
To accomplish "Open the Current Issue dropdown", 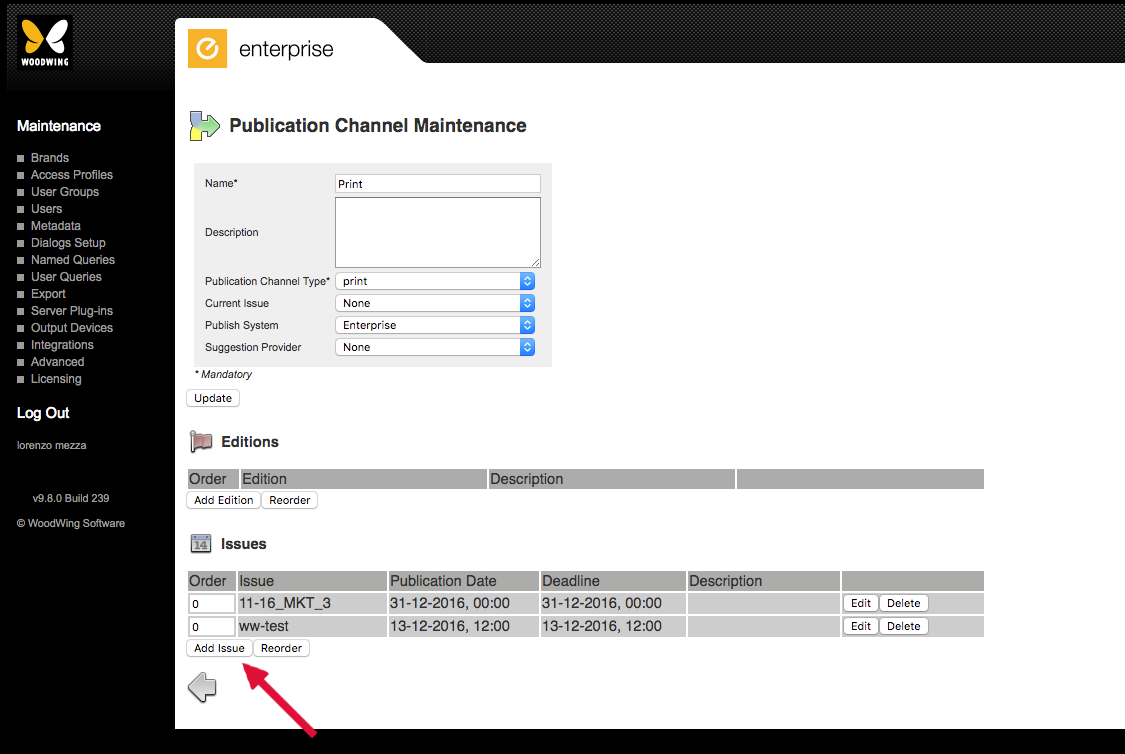I will click(x=435, y=303).
